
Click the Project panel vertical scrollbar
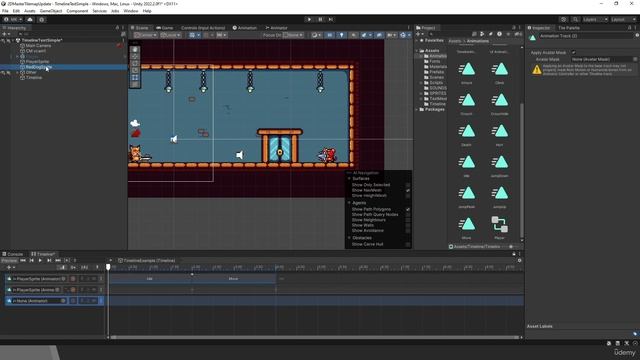522,171
